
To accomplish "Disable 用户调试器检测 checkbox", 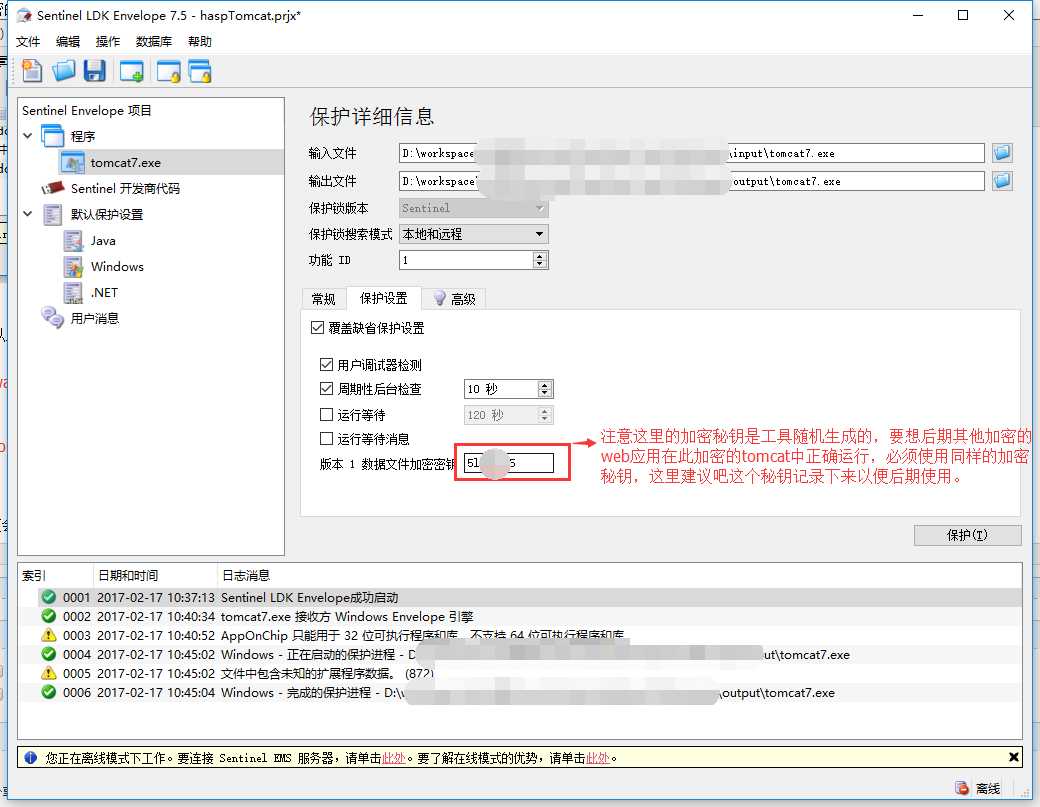I will click(x=326, y=364).
